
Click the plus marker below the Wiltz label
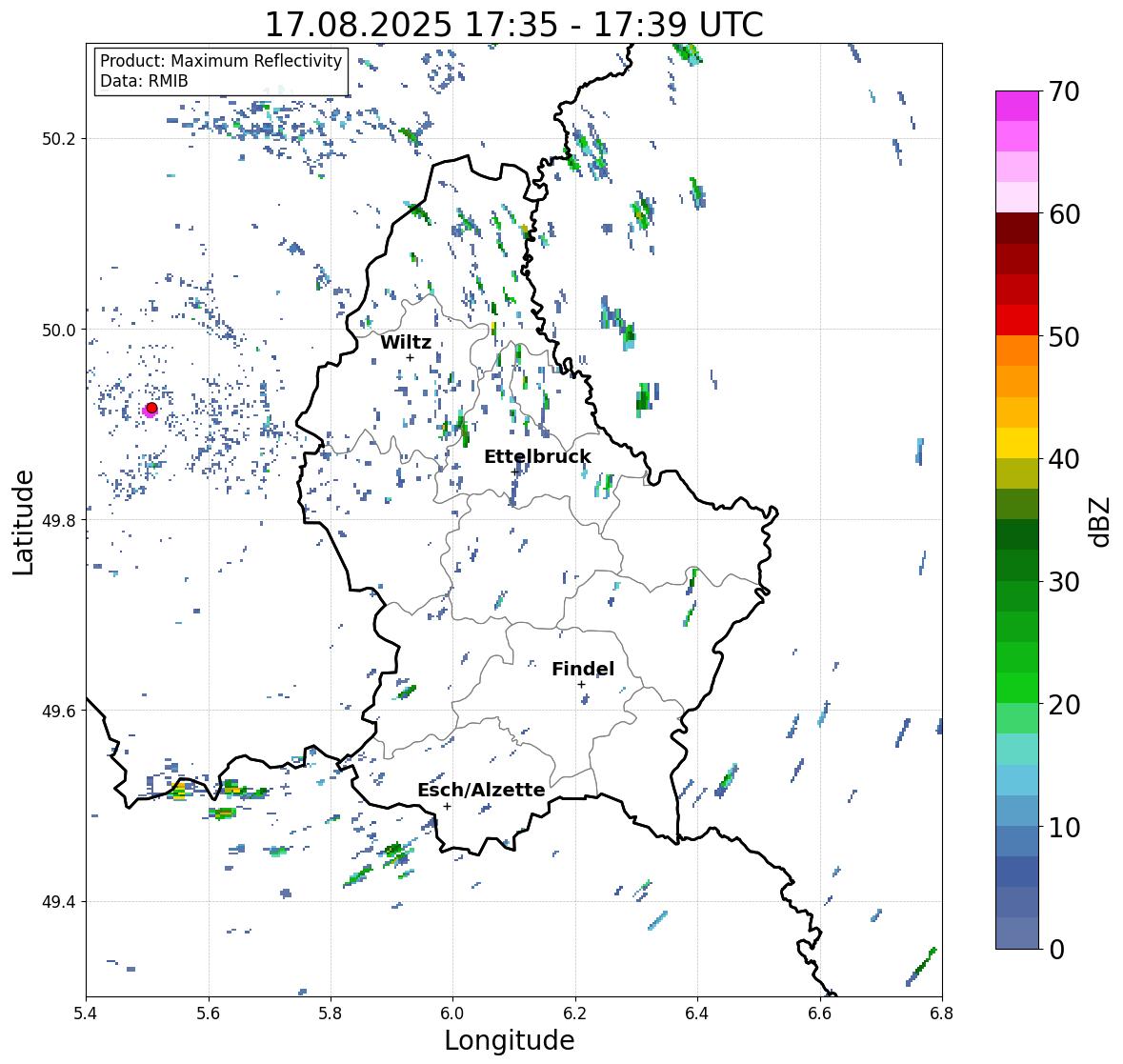pos(410,358)
